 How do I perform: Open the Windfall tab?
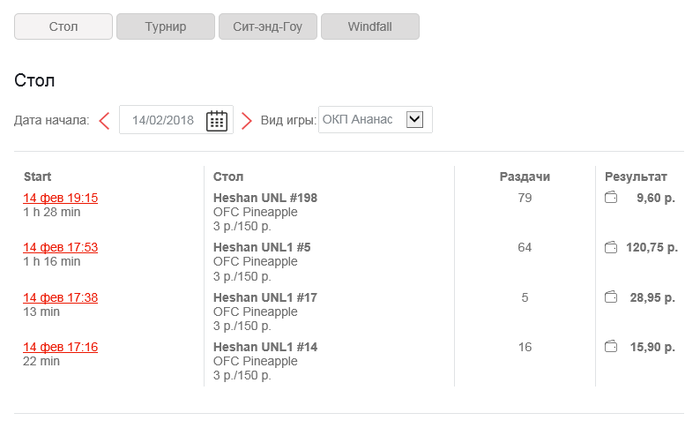370,26
